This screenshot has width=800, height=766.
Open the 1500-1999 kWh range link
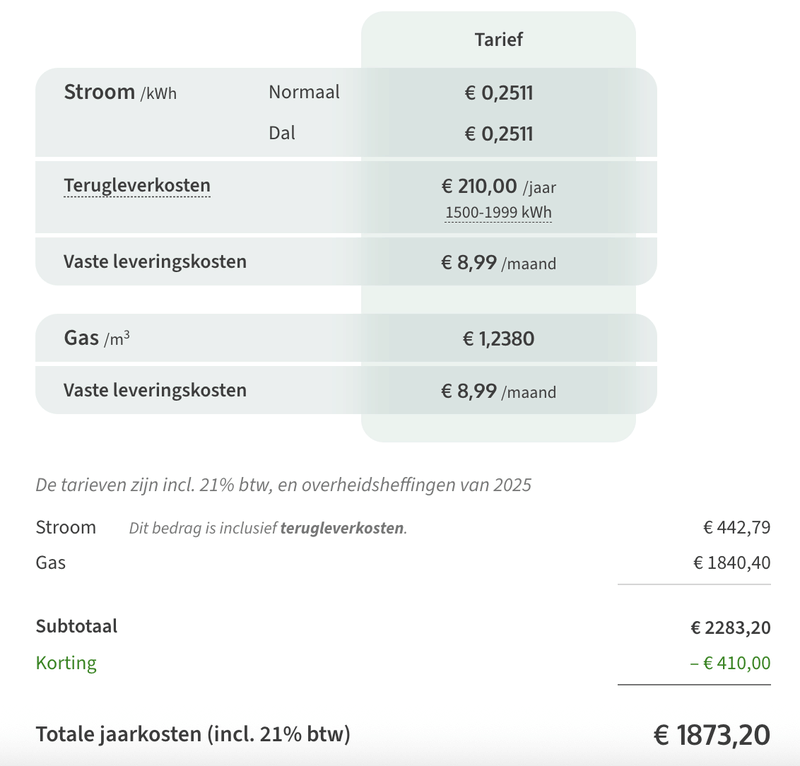(498, 212)
